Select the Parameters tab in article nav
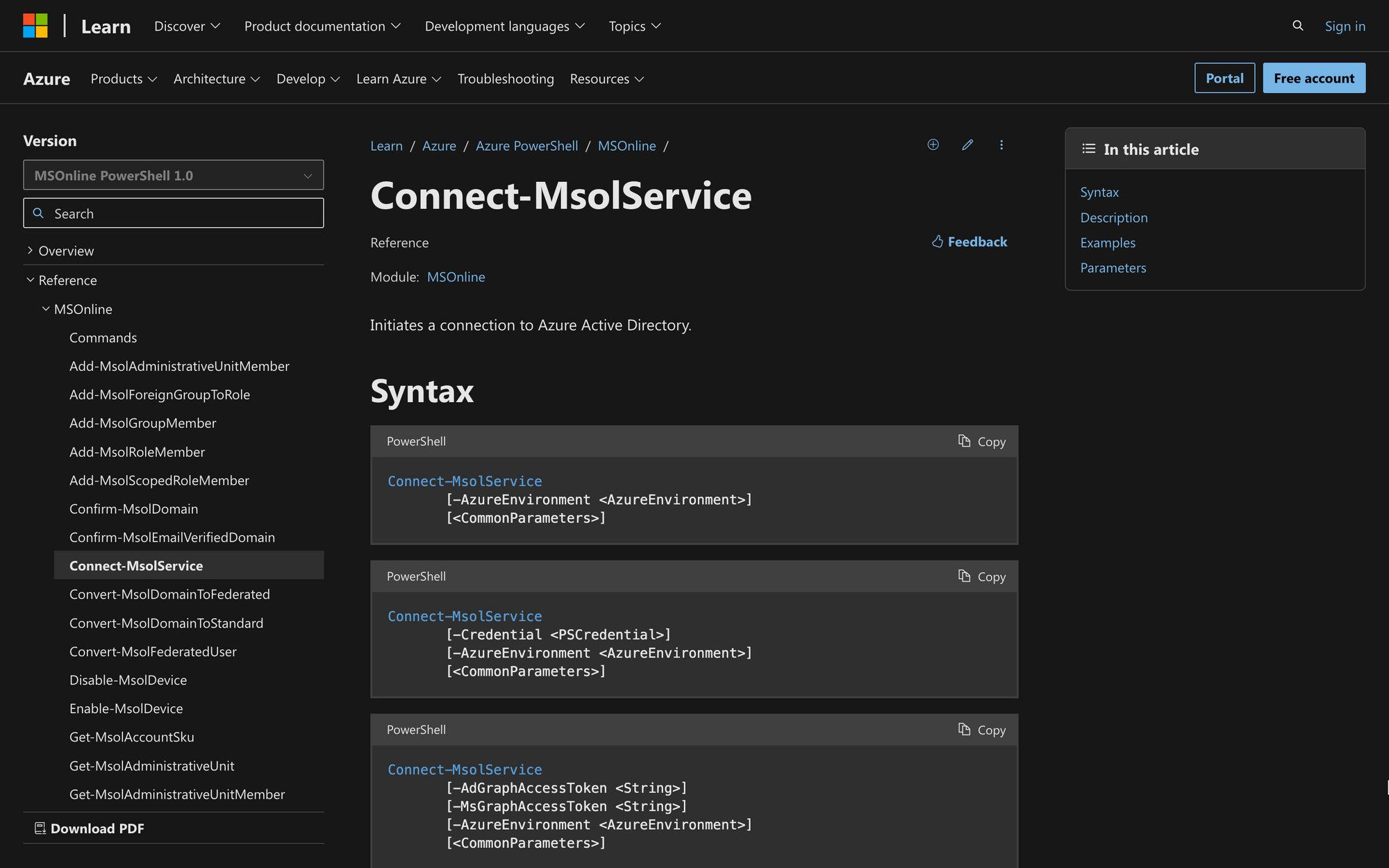 1113,266
